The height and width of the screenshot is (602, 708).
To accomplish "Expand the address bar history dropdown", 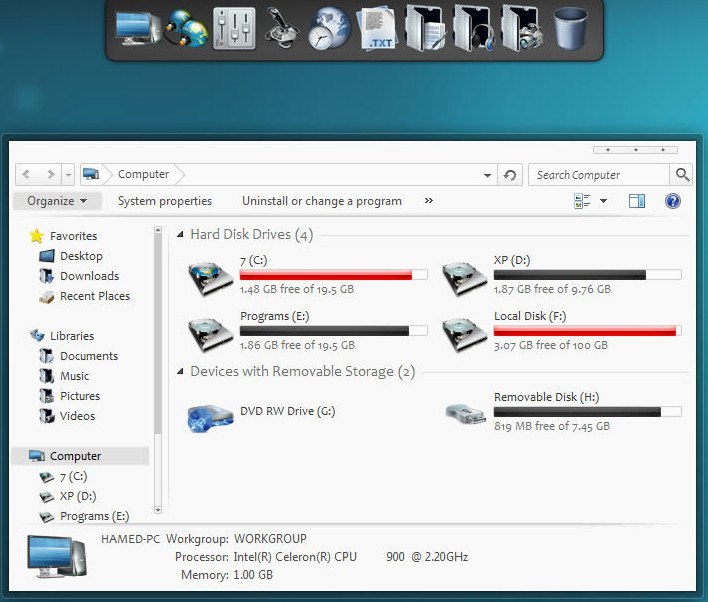I will tap(487, 175).
